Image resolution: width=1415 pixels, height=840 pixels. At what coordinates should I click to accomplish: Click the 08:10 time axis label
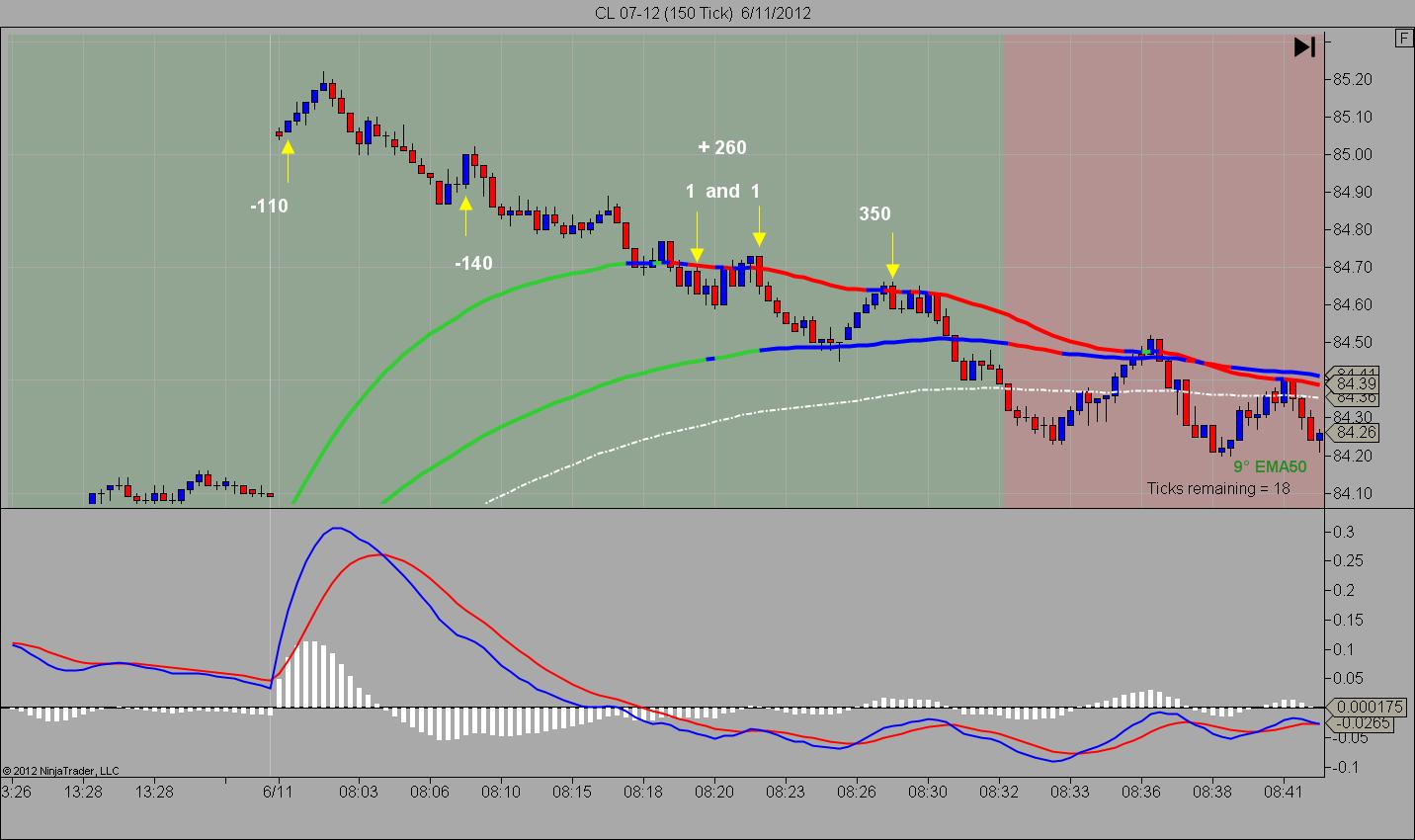pyautogui.click(x=501, y=792)
